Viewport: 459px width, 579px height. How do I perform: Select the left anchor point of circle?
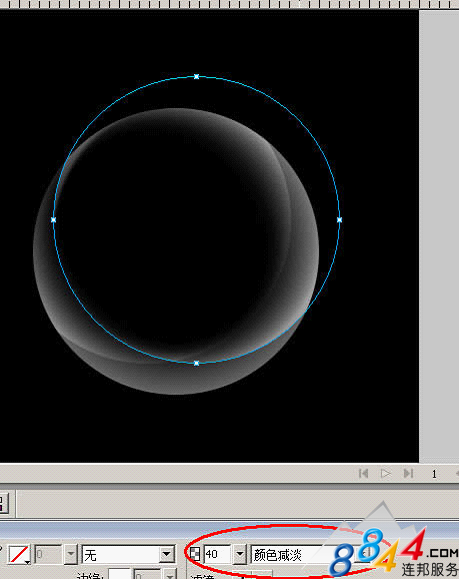54,220
